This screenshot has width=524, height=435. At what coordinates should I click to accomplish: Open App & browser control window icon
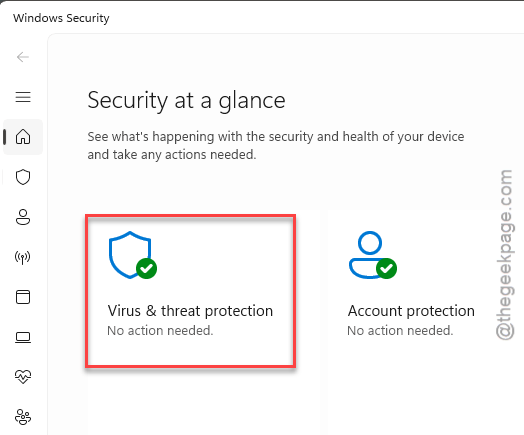pyautogui.click(x=23, y=297)
